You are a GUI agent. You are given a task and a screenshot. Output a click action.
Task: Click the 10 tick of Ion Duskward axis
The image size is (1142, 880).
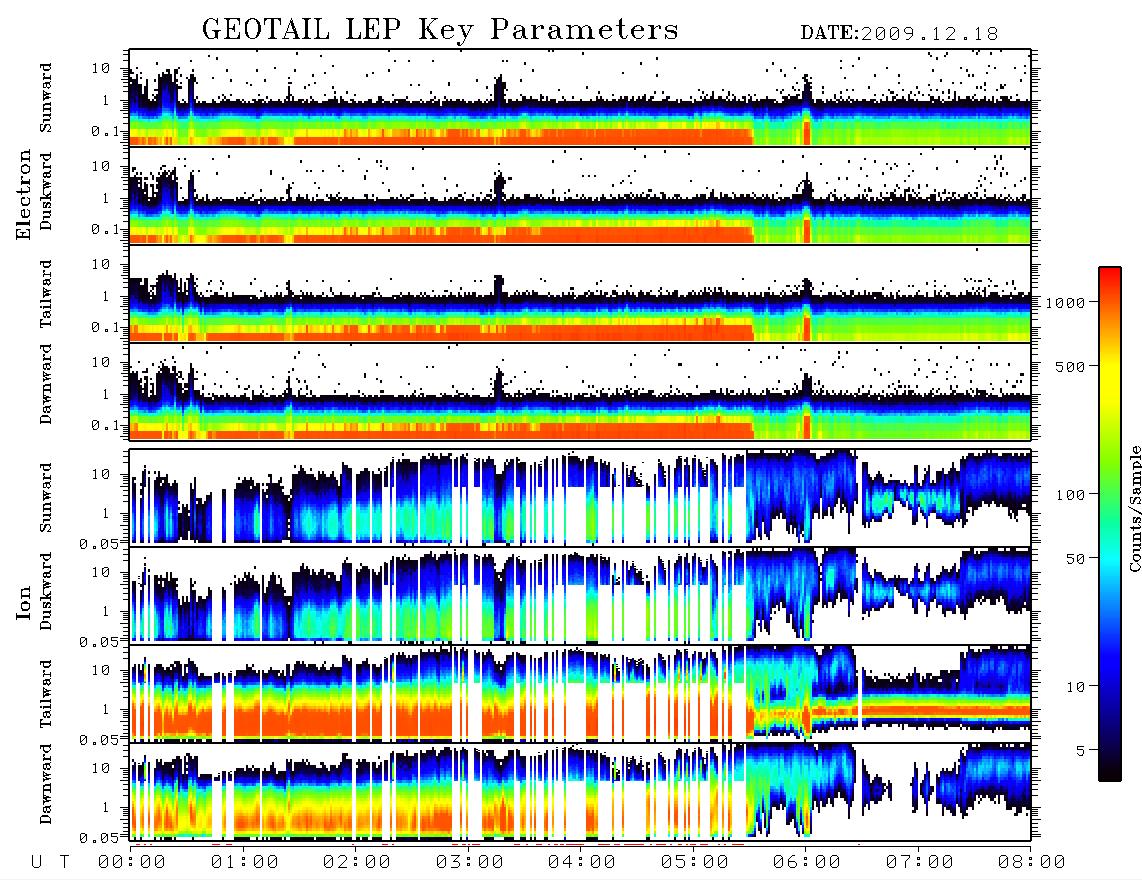[x=101, y=573]
